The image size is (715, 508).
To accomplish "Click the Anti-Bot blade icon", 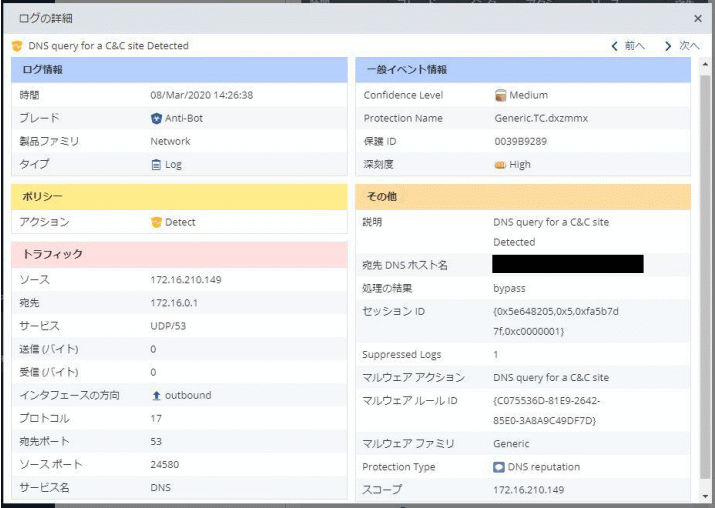I will pyautogui.click(x=156, y=118).
